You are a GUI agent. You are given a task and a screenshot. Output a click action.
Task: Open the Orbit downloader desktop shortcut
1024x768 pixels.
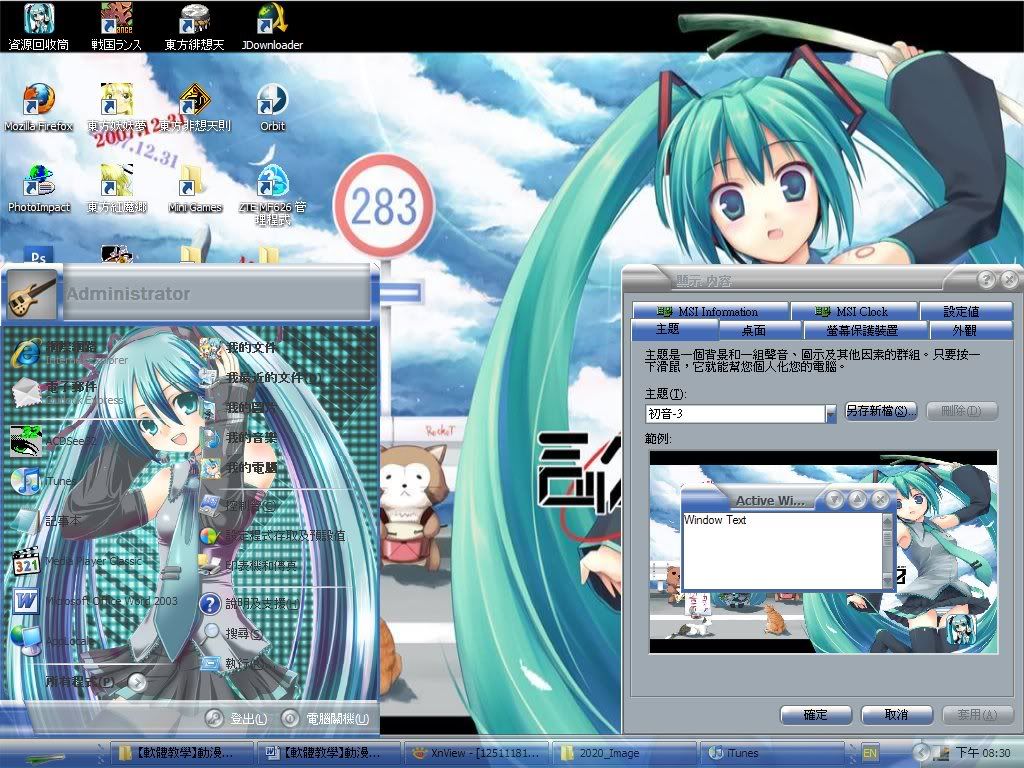[x=272, y=108]
